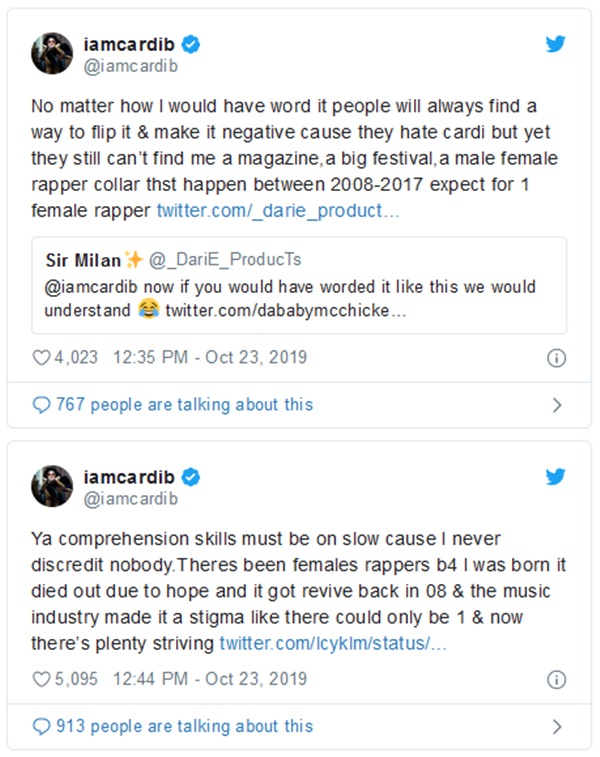The height and width of the screenshot is (757, 600).
Task: Expand the 767 people conversation chevron
Action: click(557, 405)
